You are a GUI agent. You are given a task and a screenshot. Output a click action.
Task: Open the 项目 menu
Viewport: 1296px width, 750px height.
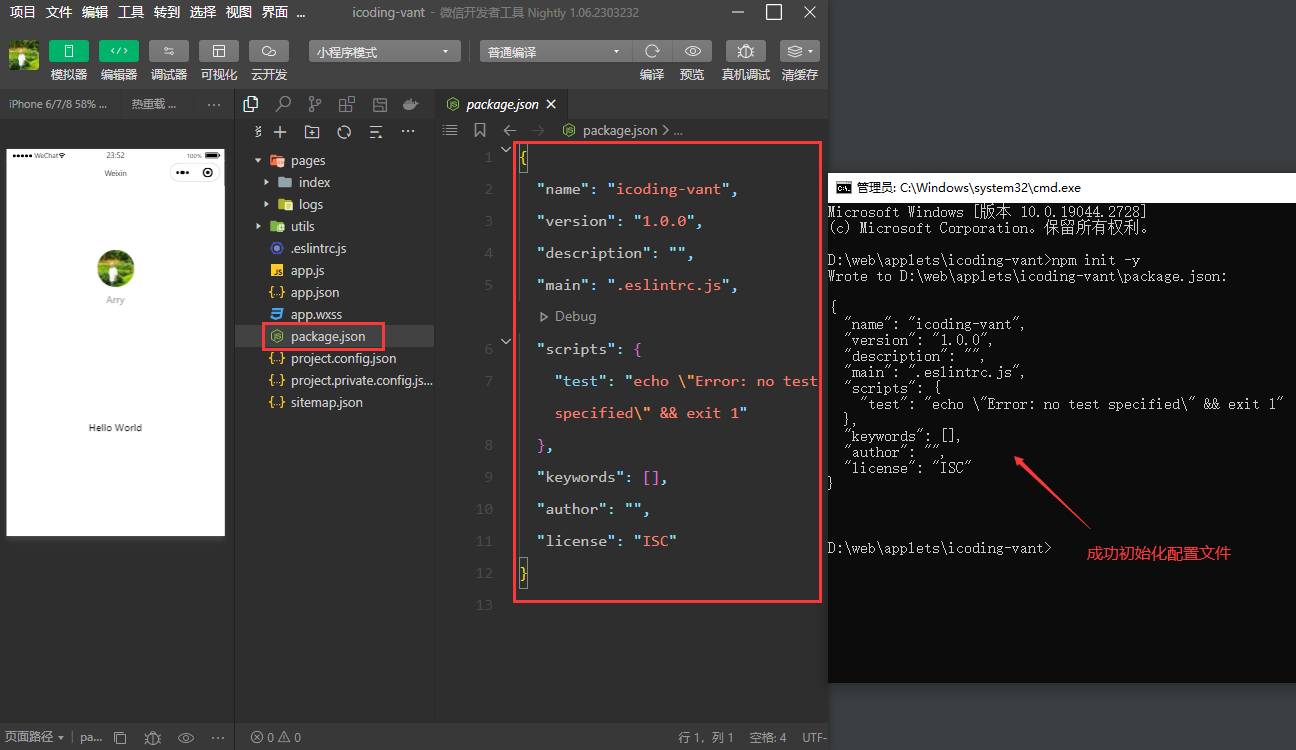tap(22, 12)
